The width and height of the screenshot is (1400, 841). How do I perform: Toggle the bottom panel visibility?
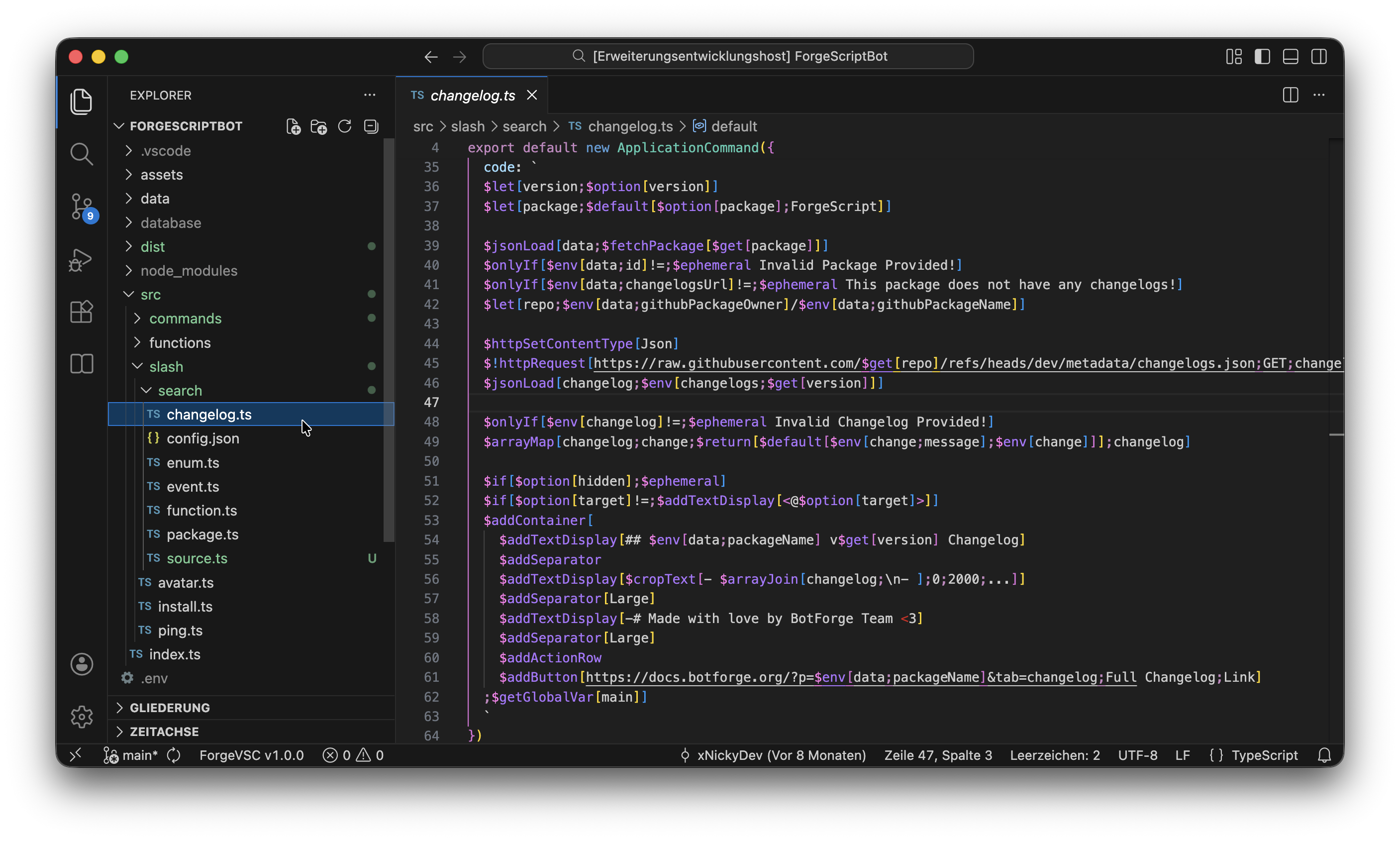[1290, 57]
